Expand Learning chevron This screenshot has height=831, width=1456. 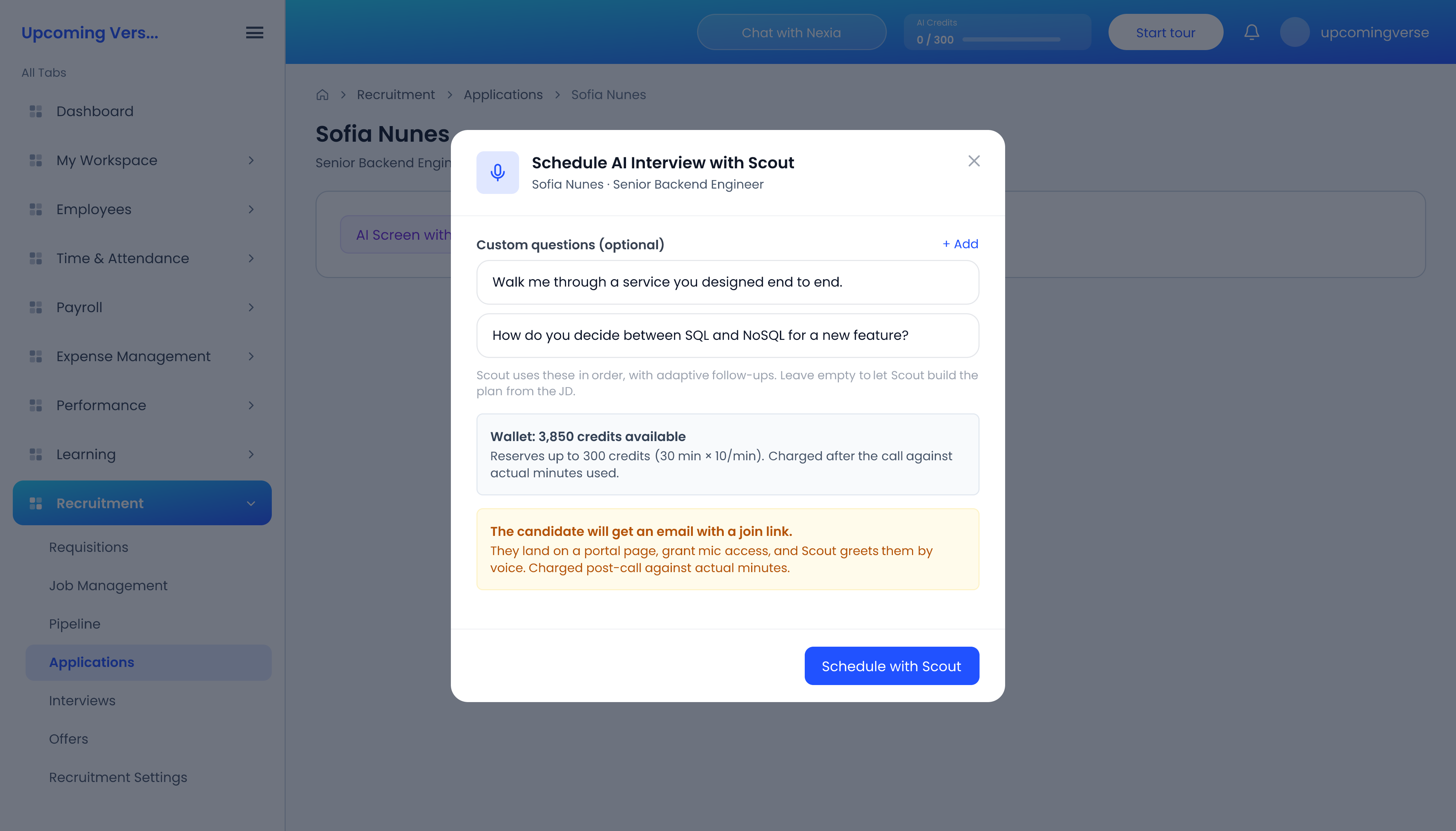point(250,455)
